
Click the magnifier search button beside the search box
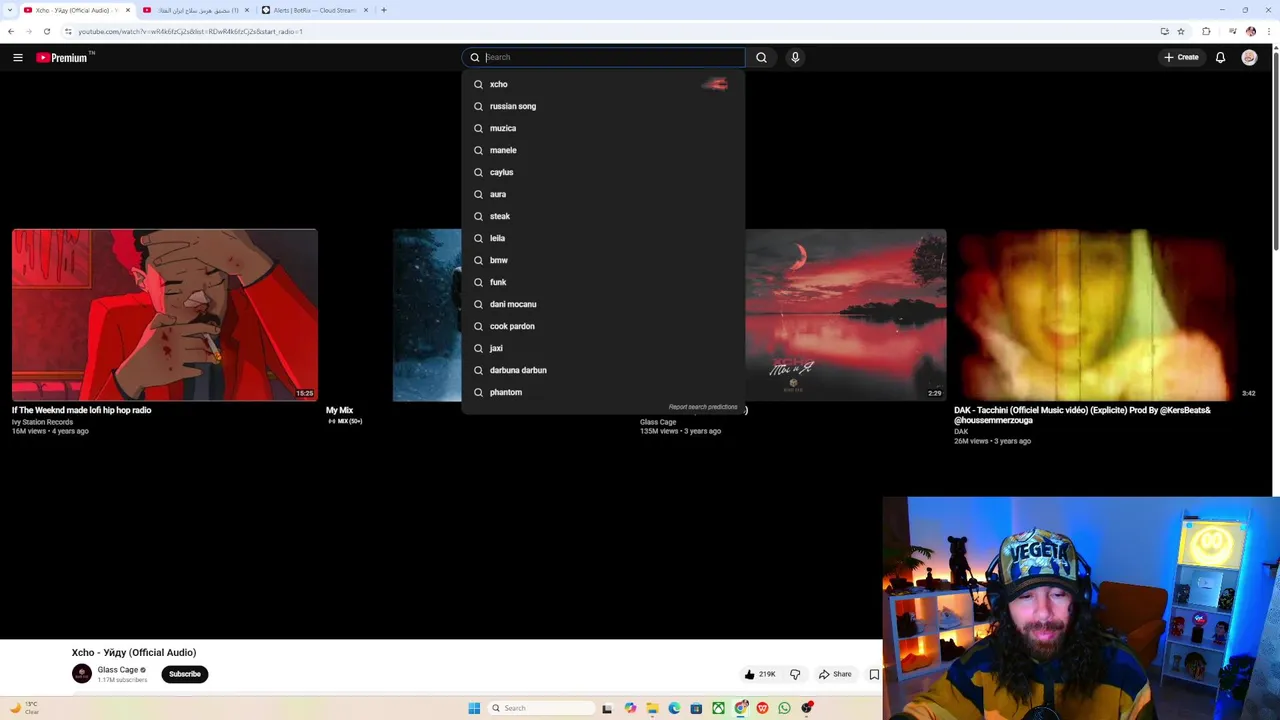click(x=761, y=57)
